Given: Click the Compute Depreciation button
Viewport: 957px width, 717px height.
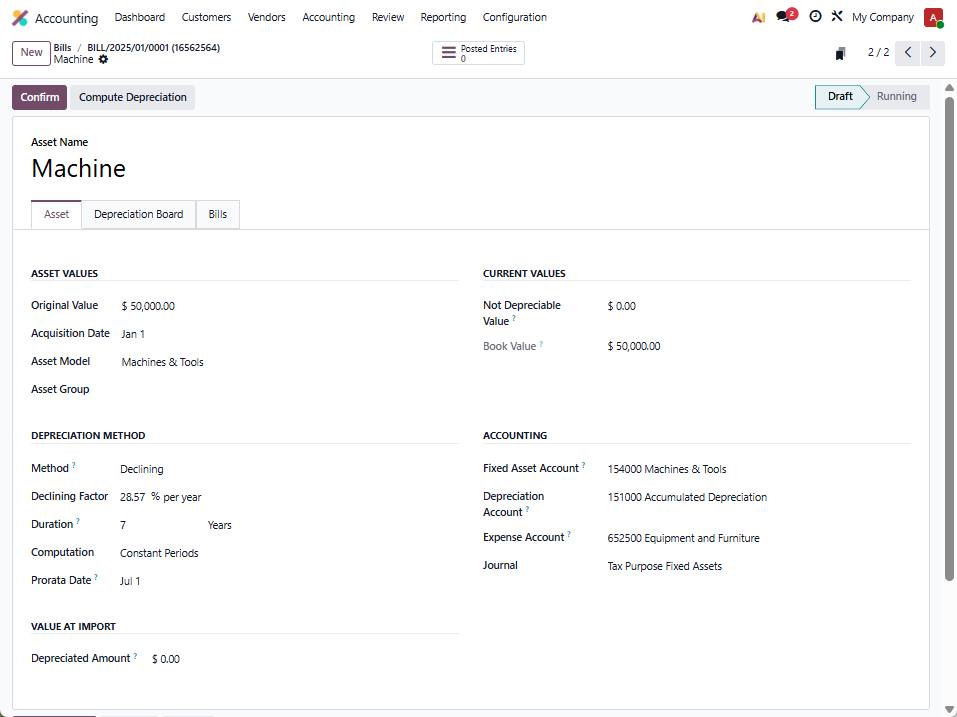Looking at the screenshot, I should pyautogui.click(x=132, y=98).
